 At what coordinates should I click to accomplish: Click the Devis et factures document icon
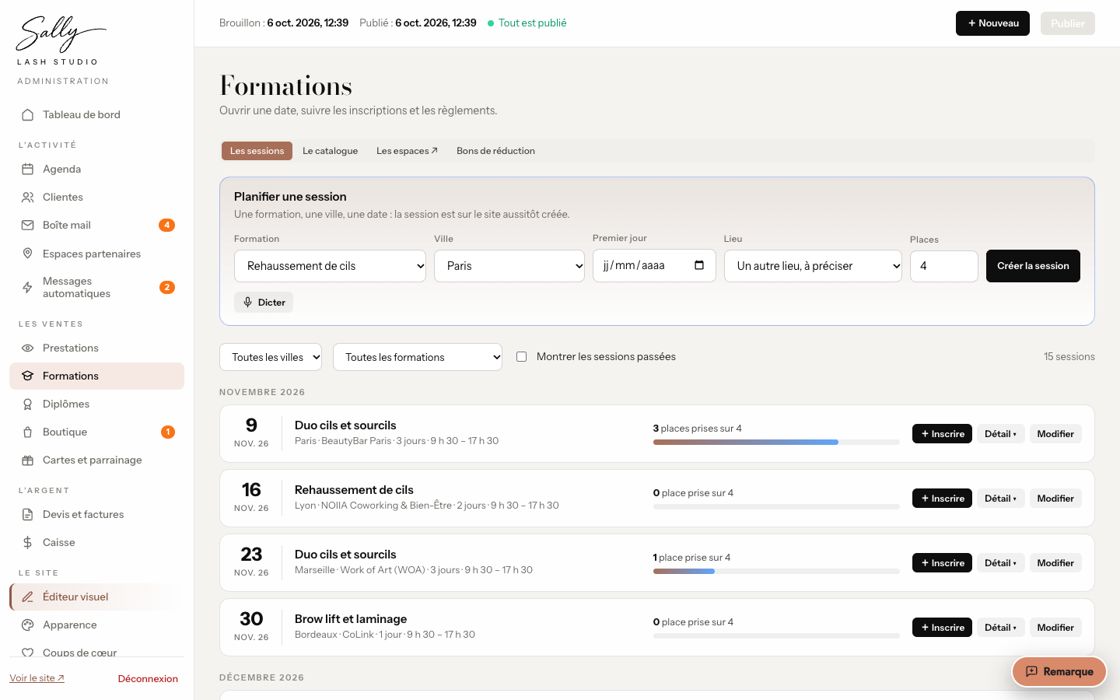(x=27, y=514)
